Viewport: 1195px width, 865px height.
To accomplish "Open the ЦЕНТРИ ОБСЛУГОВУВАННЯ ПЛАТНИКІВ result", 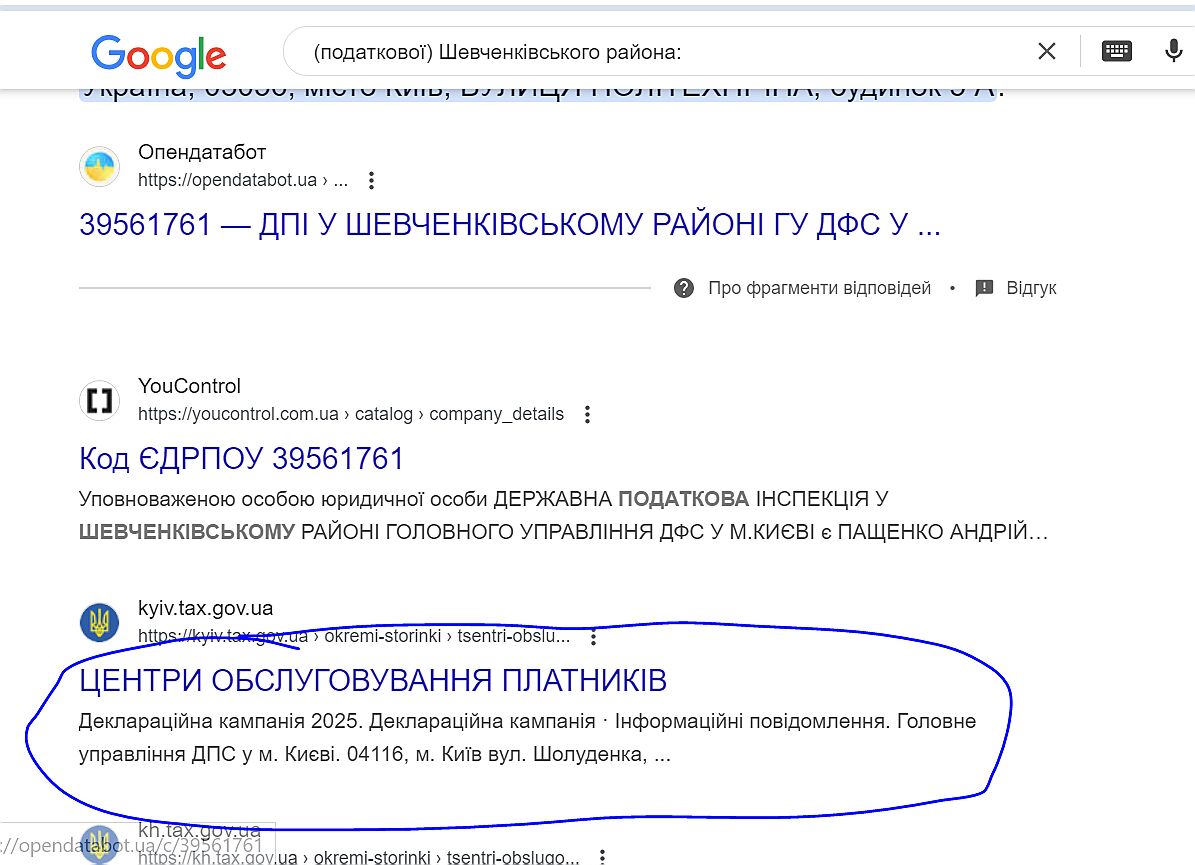I will point(372,681).
